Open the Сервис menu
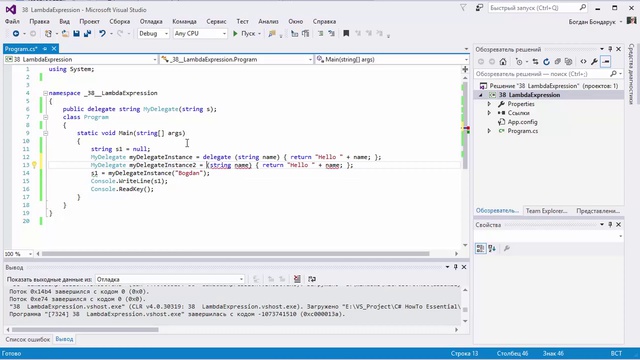Image resolution: width=640 pixels, height=360 pixels. pyautogui.click(x=216, y=21)
